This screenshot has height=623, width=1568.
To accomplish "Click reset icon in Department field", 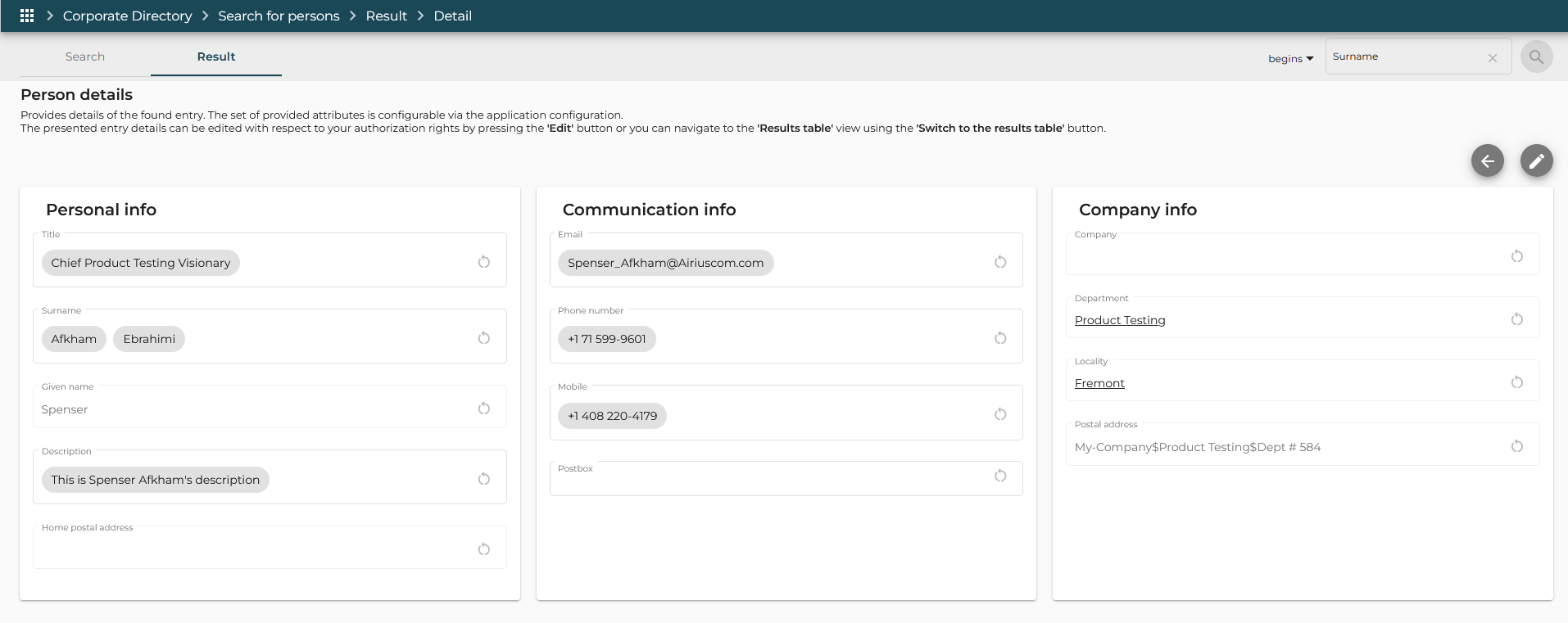I will 1516,319.
